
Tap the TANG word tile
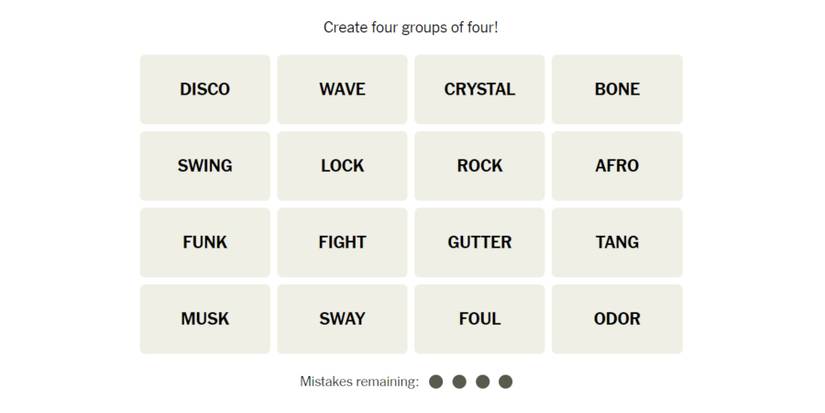click(x=617, y=242)
